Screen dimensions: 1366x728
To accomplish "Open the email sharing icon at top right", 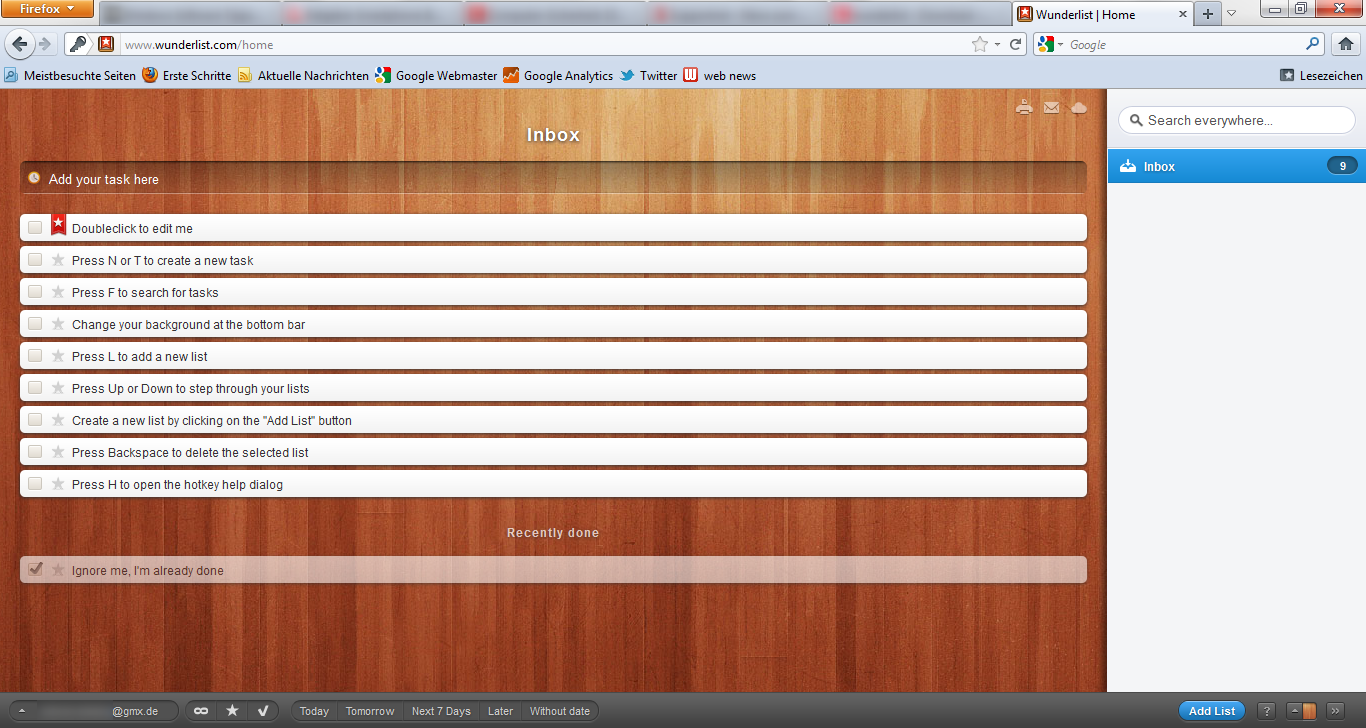I will (1051, 107).
